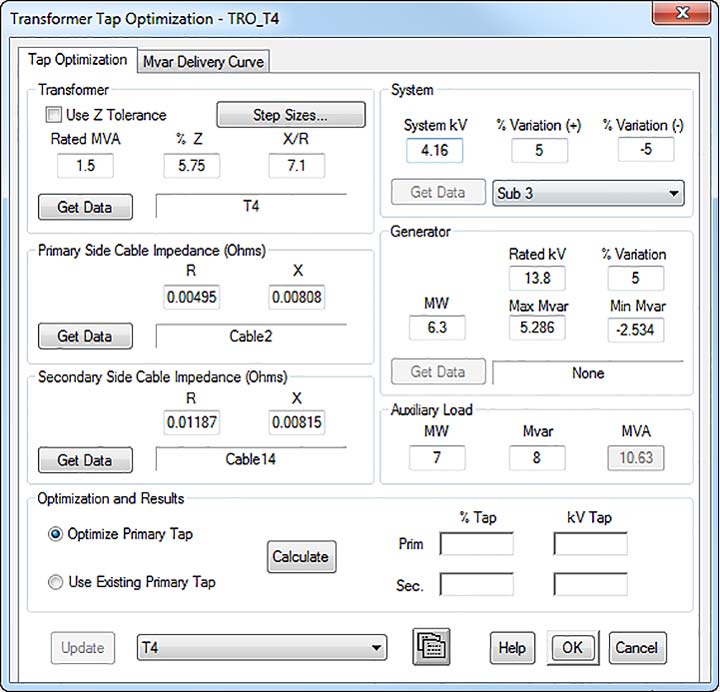Click the Auxiliary Load Mvar field
Viewport: 720px width, 692px height.
click(537, 458)
